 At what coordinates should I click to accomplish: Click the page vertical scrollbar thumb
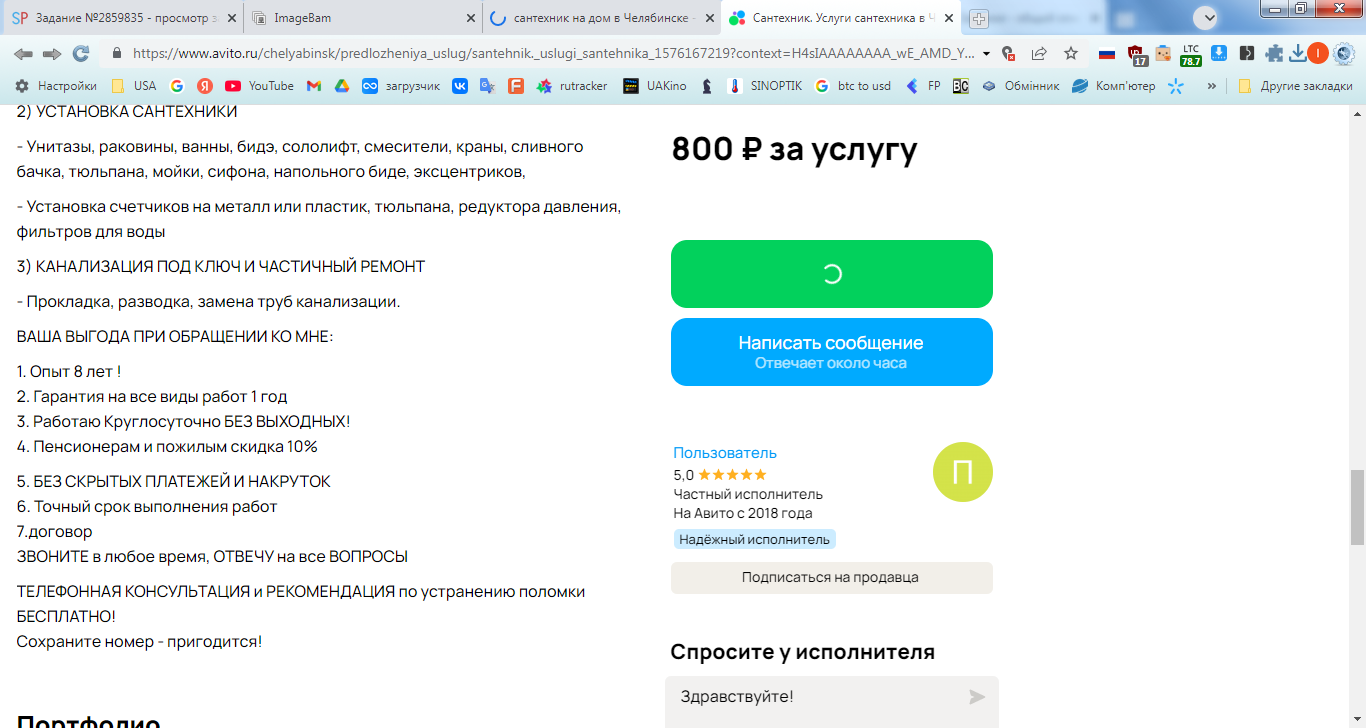pyautogui.click(x=1357, y=507)
